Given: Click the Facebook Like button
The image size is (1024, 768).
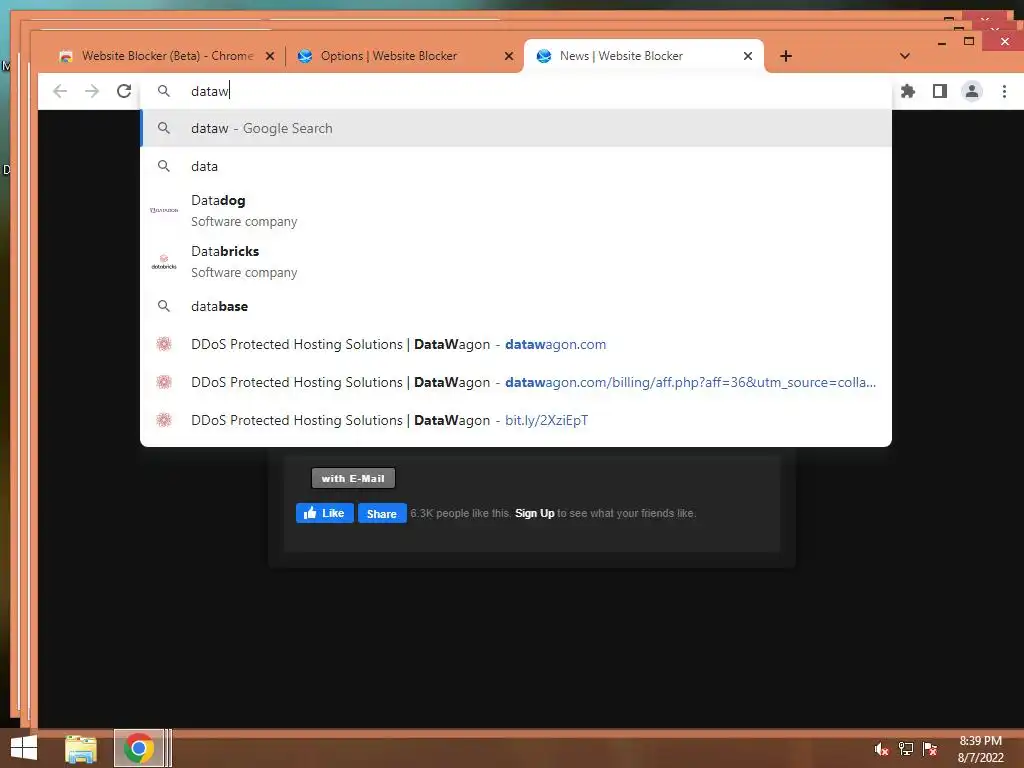Looking at the screenshot, I should (325, 513).
